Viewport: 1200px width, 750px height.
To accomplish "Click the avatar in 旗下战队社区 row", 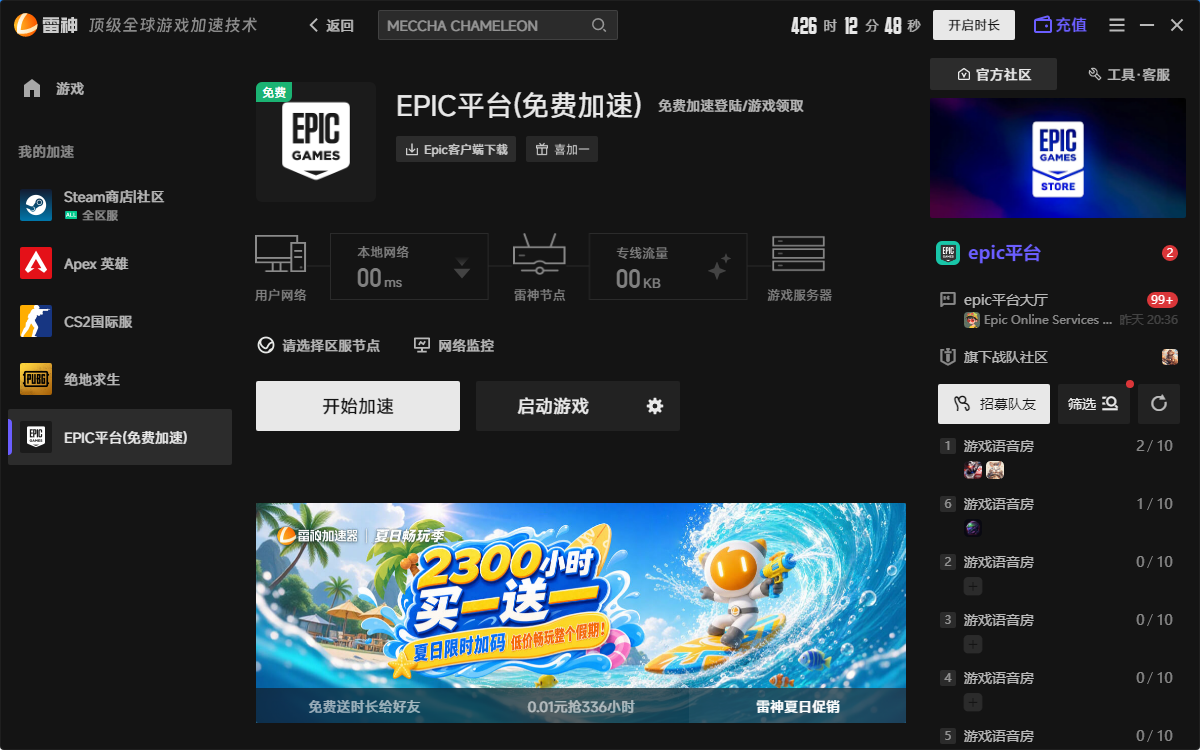I will tap(1170, 357).
